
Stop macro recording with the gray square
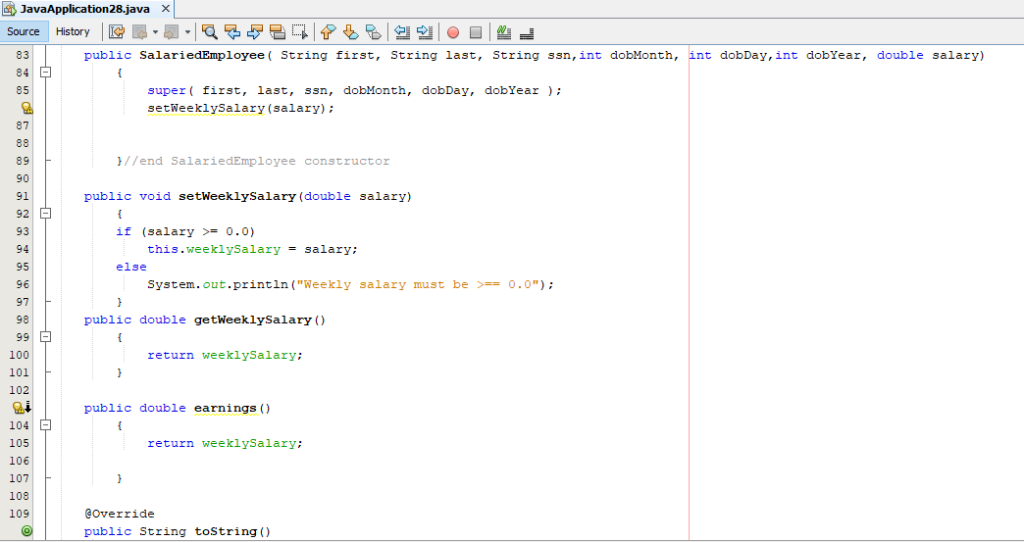coord(475,32)
